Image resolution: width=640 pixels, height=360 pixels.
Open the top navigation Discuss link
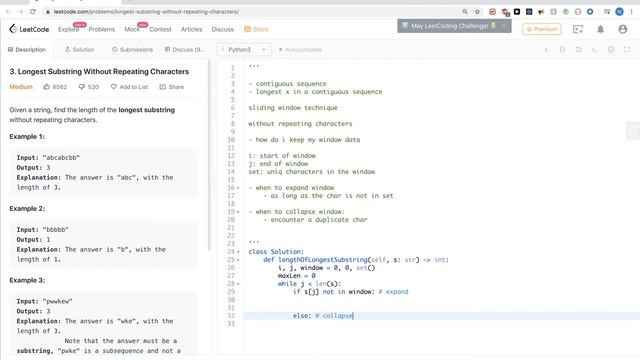(x=222, y=29)
